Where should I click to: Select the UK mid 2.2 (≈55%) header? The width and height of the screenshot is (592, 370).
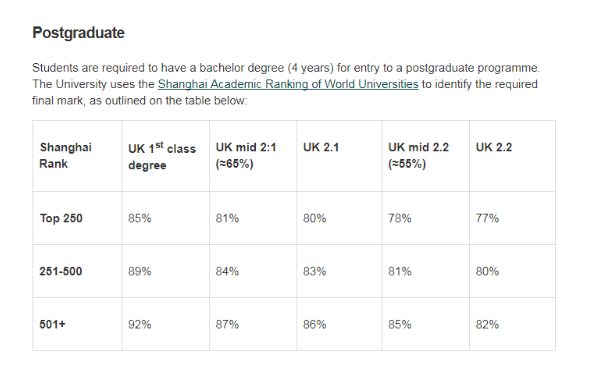[418, 156]
